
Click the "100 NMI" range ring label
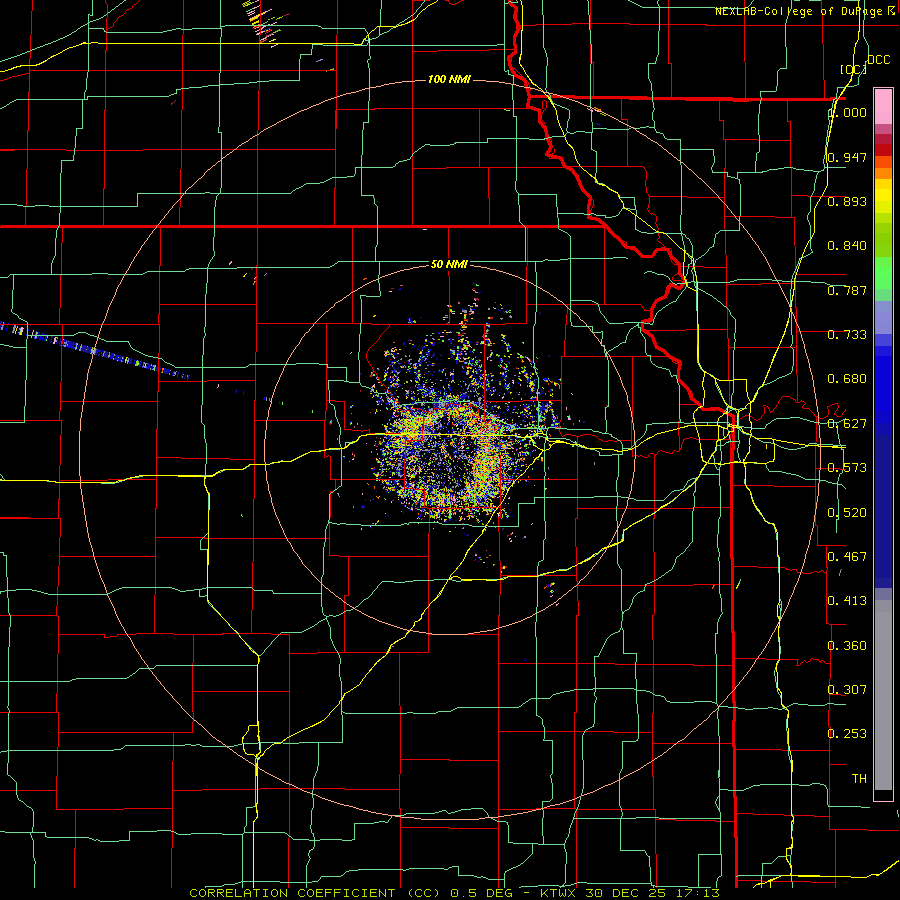(449, 79)
